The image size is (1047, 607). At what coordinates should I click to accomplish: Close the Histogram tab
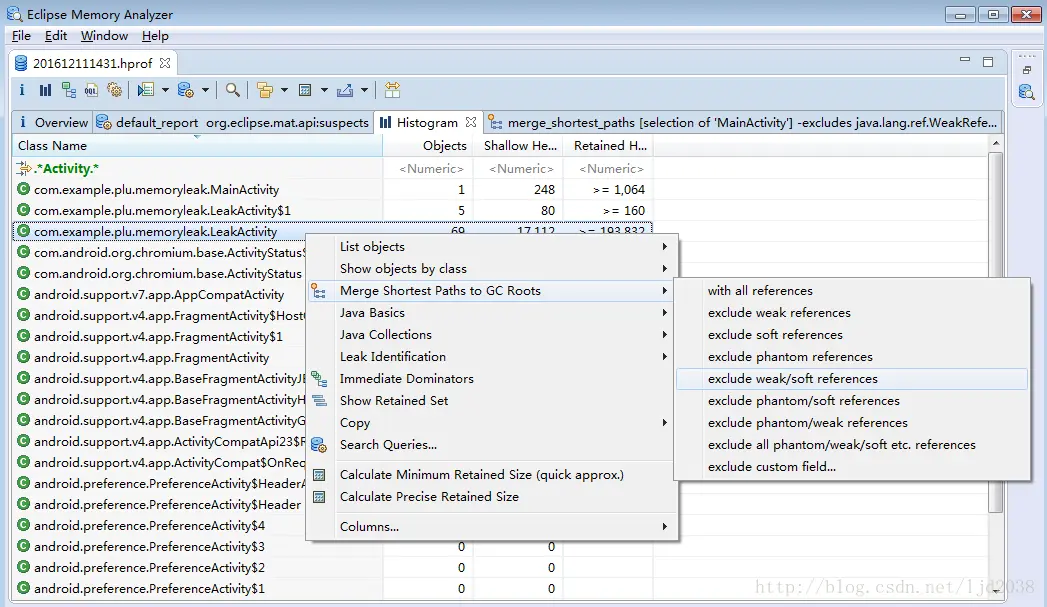pos(471,122)
